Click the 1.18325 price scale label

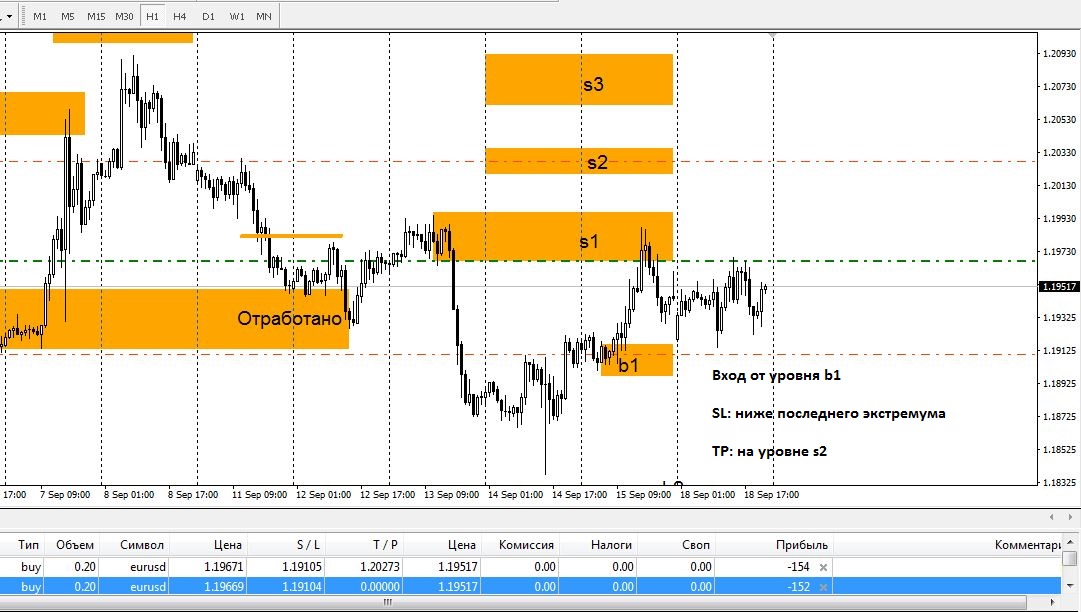pyautogui.click(x=1059, y=482)
